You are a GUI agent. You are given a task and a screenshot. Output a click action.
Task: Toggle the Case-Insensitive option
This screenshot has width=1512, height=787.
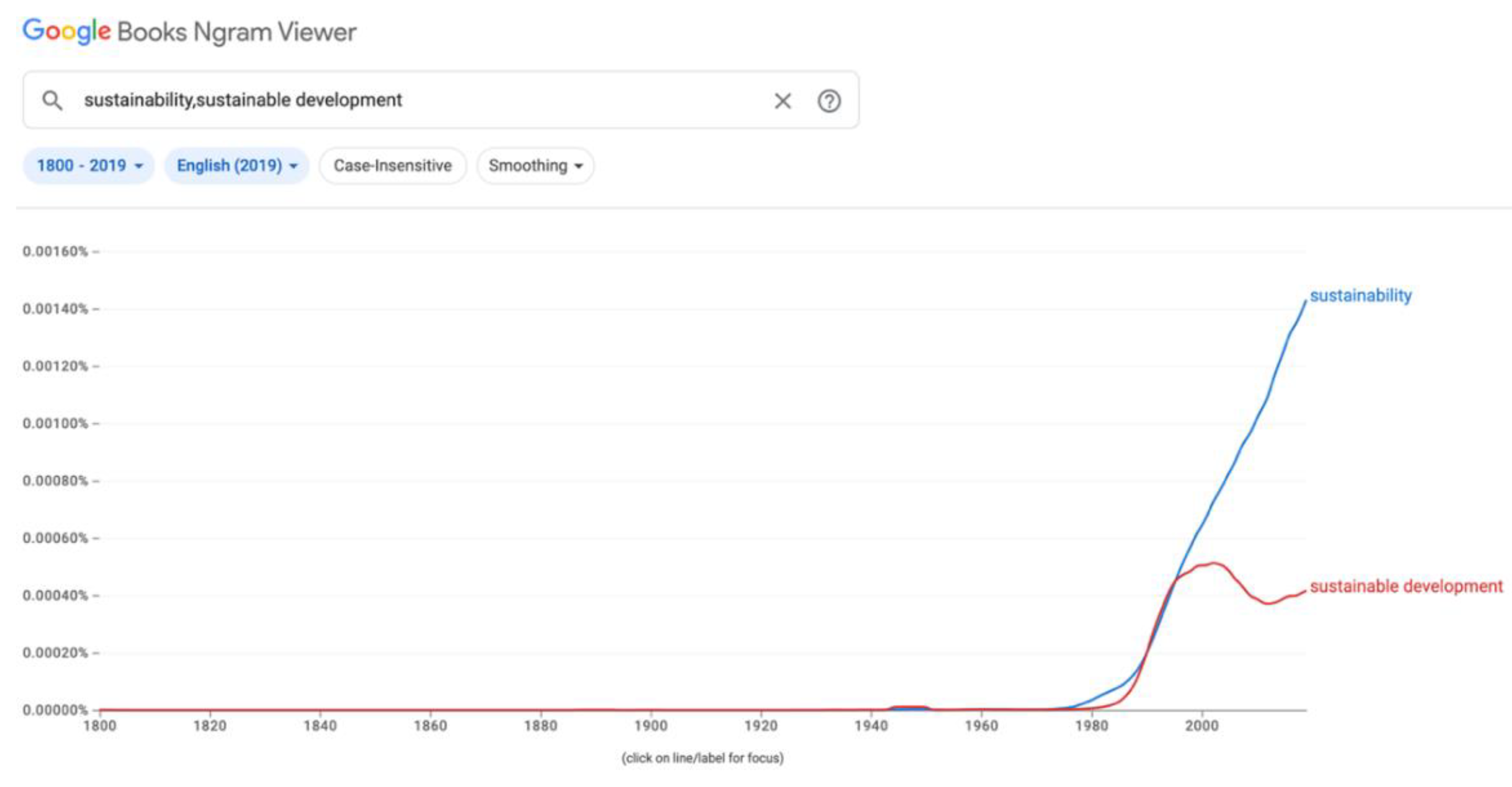pyautogui.click(x=393, y=165)
